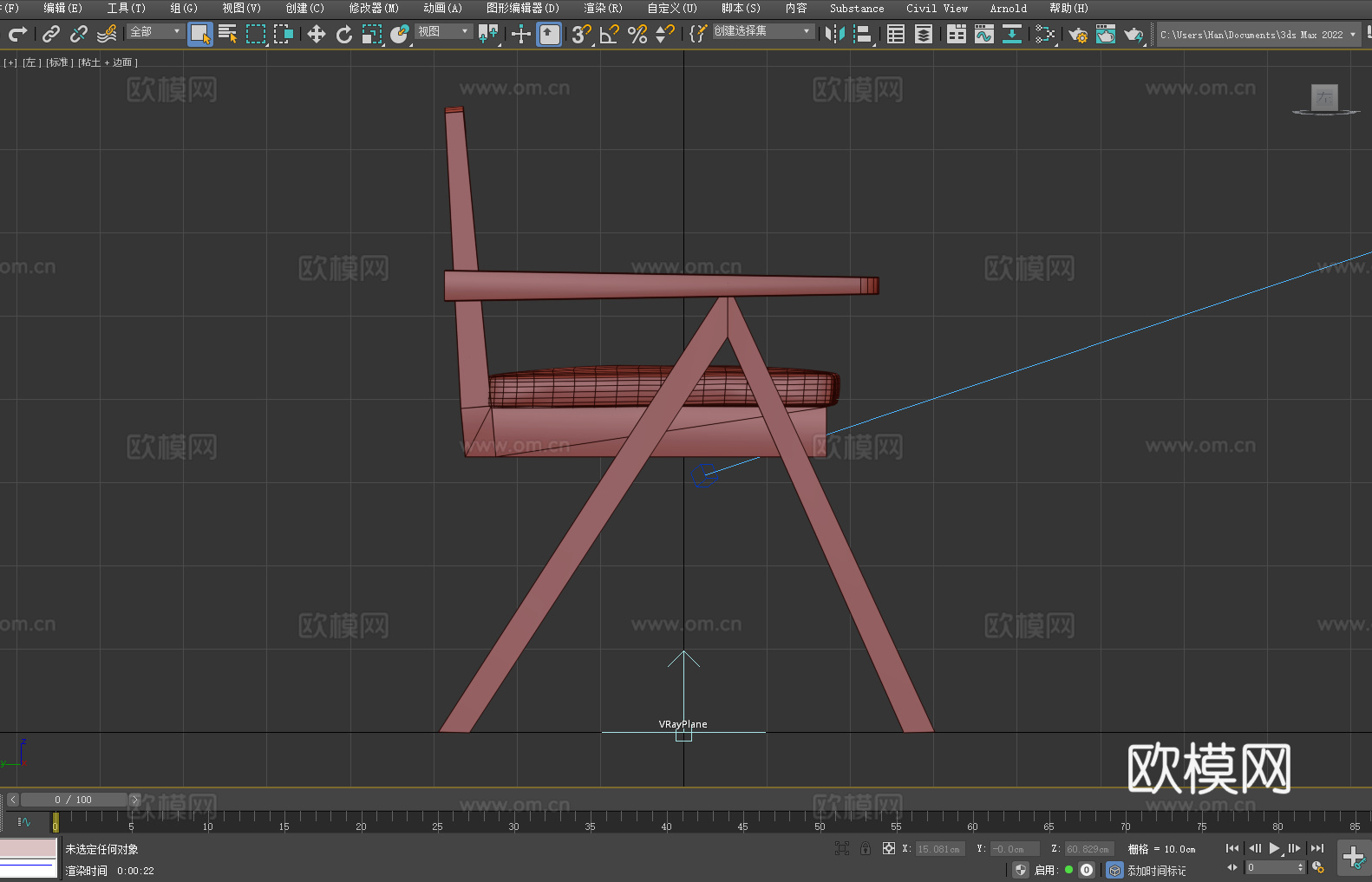
Task: Click the Select and Place tool icon
Action: tap(400, 34)
